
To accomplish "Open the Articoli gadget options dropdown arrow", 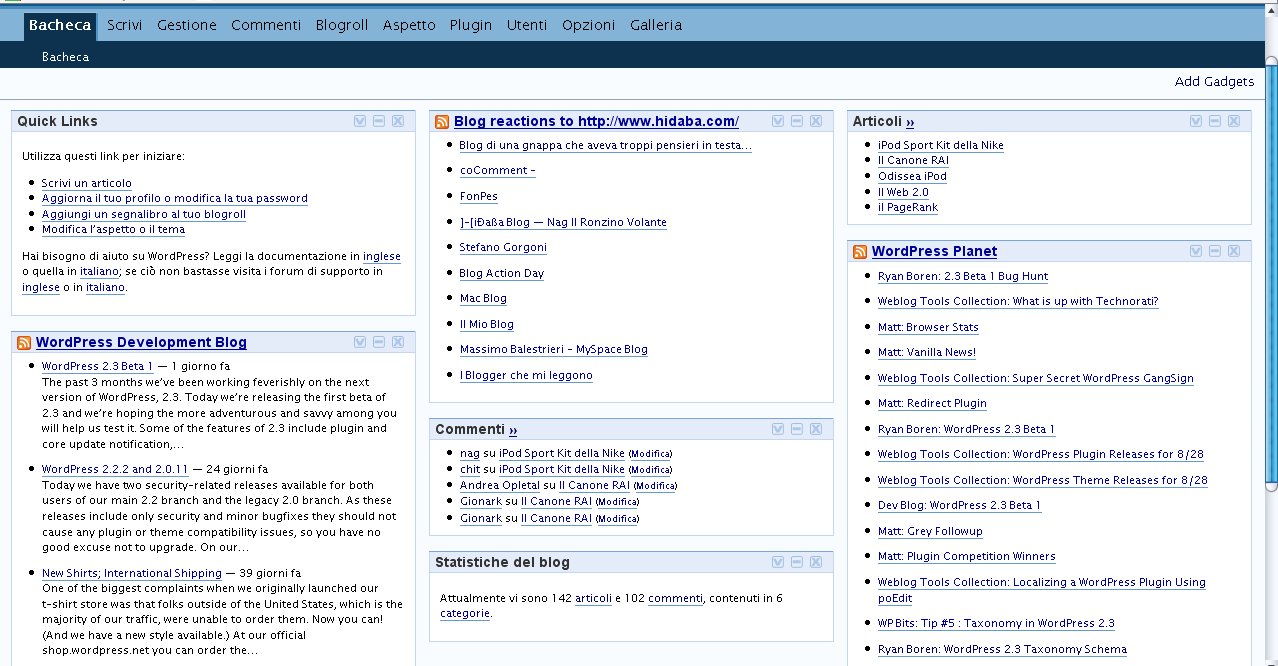I will pyautogui.click(x=1196, y=121).
